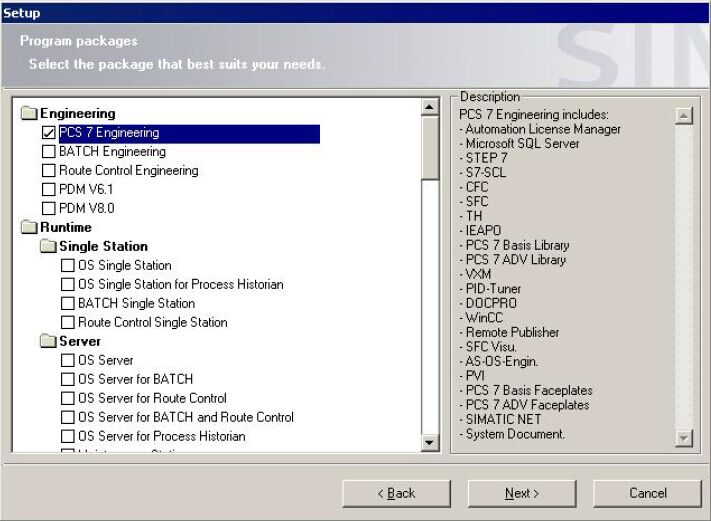Image resolution: width=711 pixels, height=521 pixels.
Task: Select OS Server for Process Historian text
Action: [162, 436]
